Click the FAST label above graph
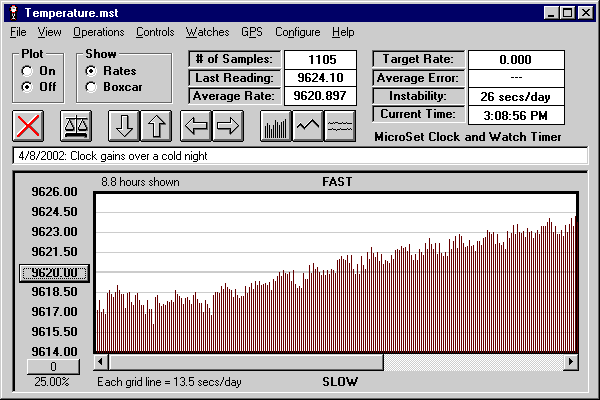This screenshot has height=400, width=600. 337,181
